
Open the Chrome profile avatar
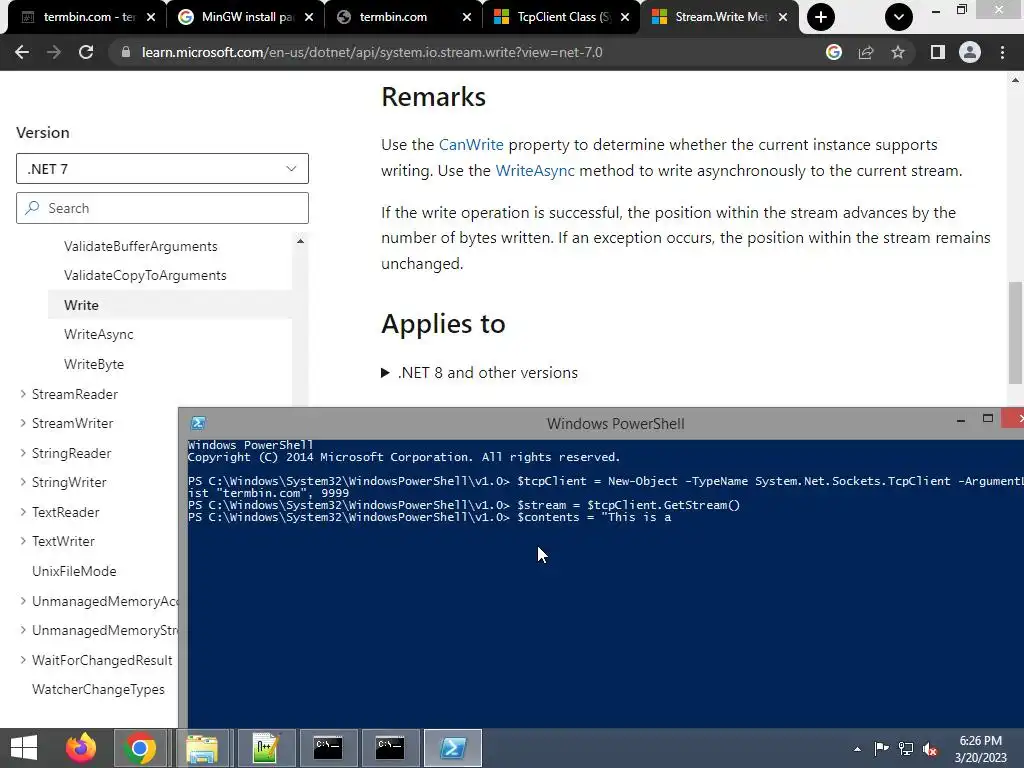(970, 52)
